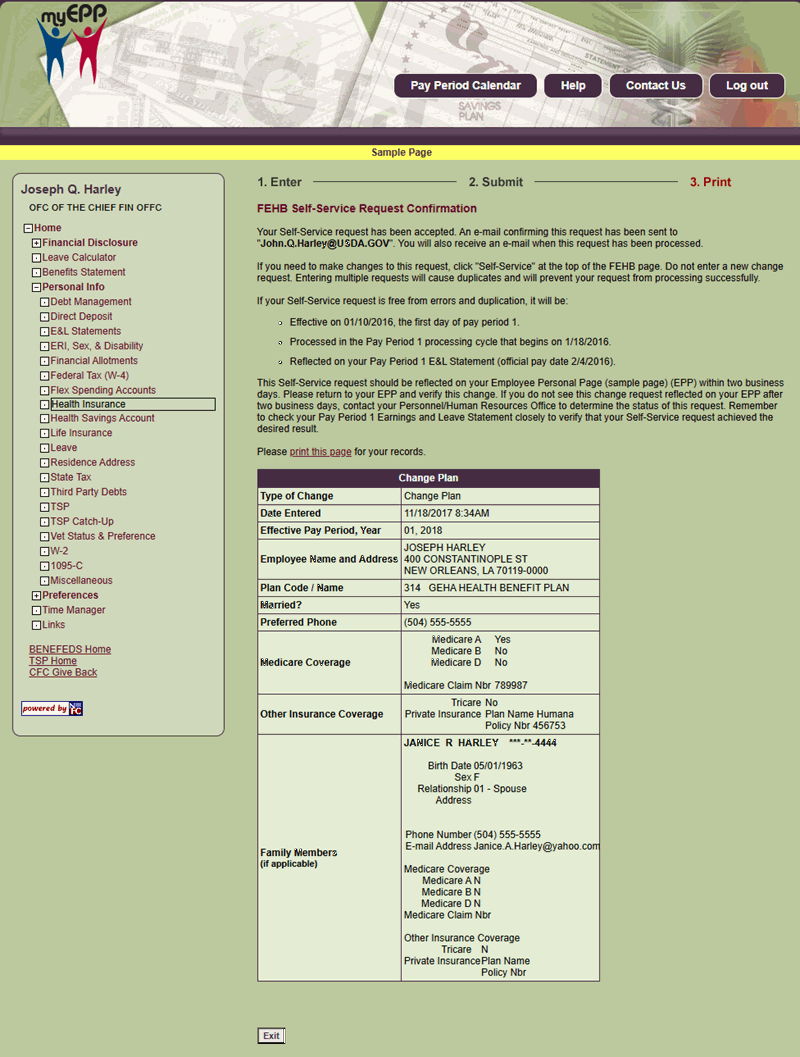Collapse the Home tree node

pos(28,229)
